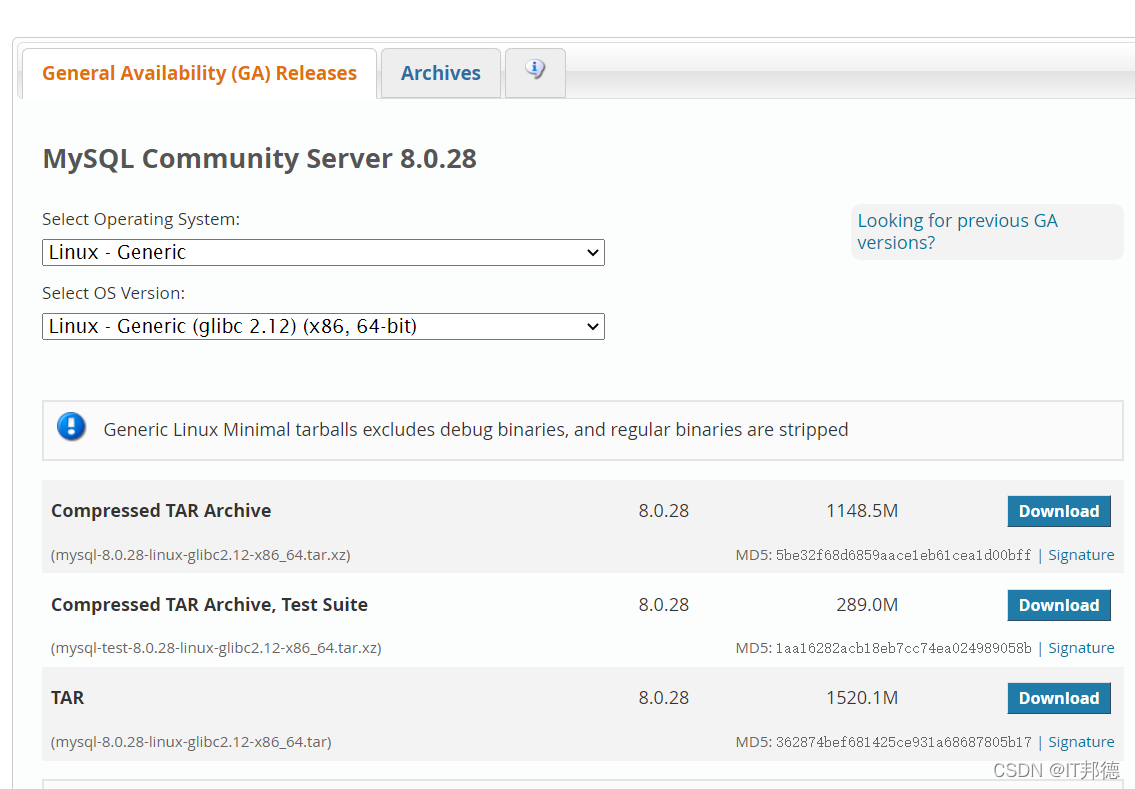The image size is (1135, 789).
Task: Click the 289.0M file size
Action: coord(867,605)
